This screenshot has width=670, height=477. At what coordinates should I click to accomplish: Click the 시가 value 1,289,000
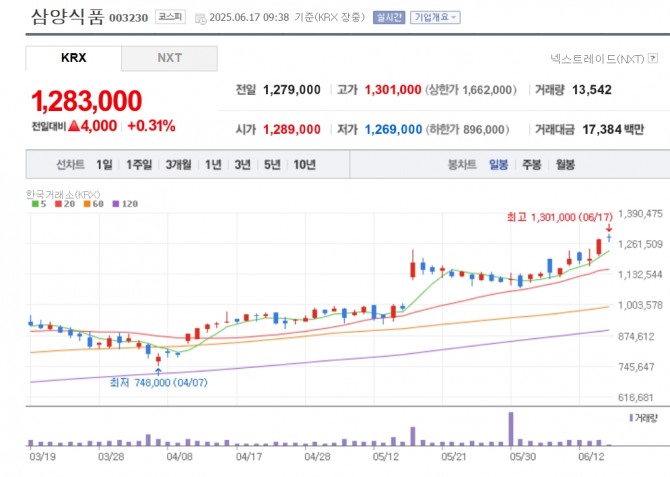[292, 130]
